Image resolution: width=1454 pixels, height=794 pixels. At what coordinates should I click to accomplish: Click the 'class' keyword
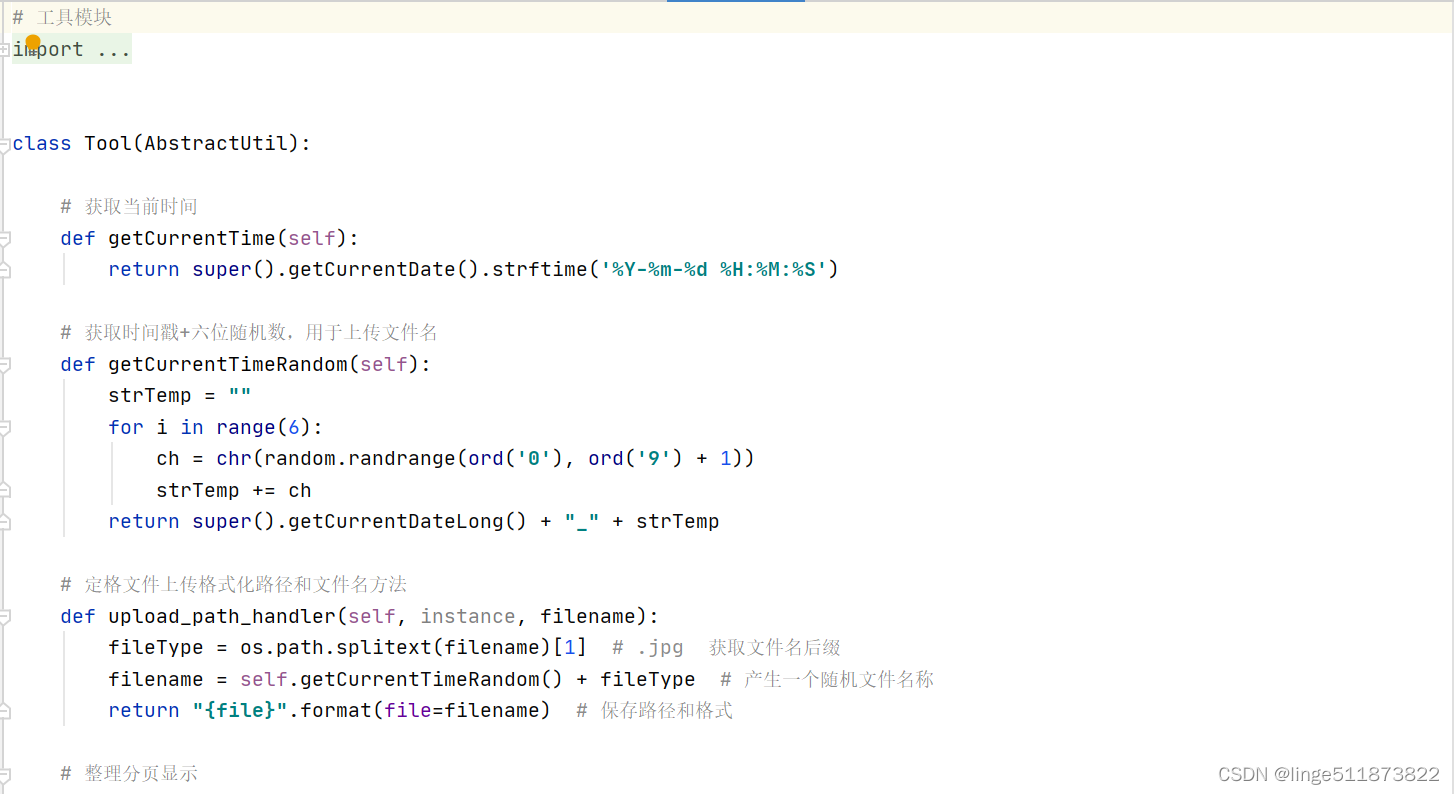[x=42, y=143]
